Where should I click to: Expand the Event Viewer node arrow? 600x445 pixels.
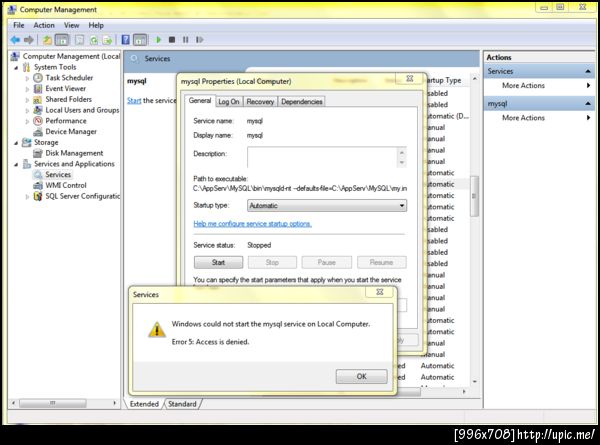(28, 89)
